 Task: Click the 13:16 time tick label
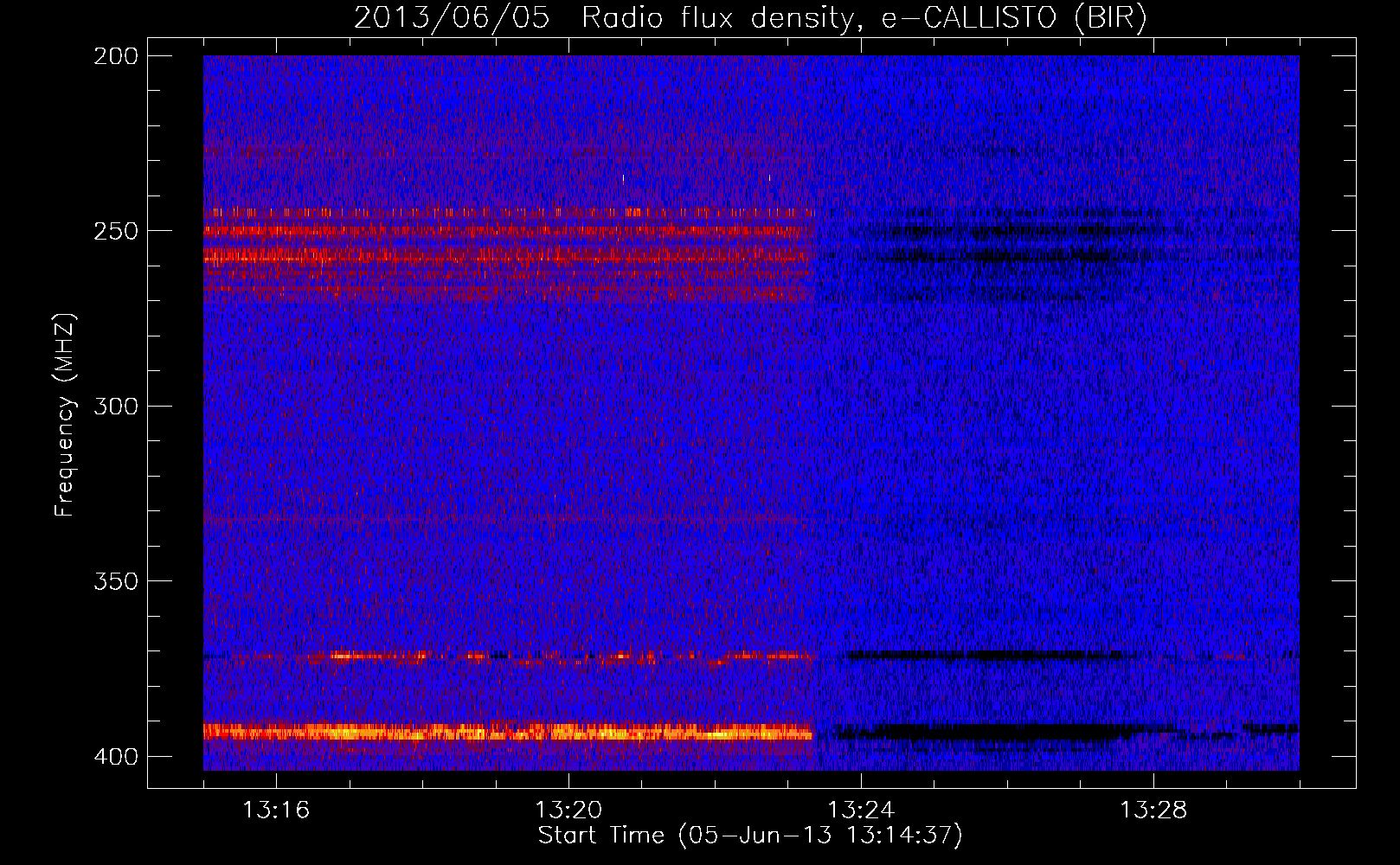click(276, 811)
